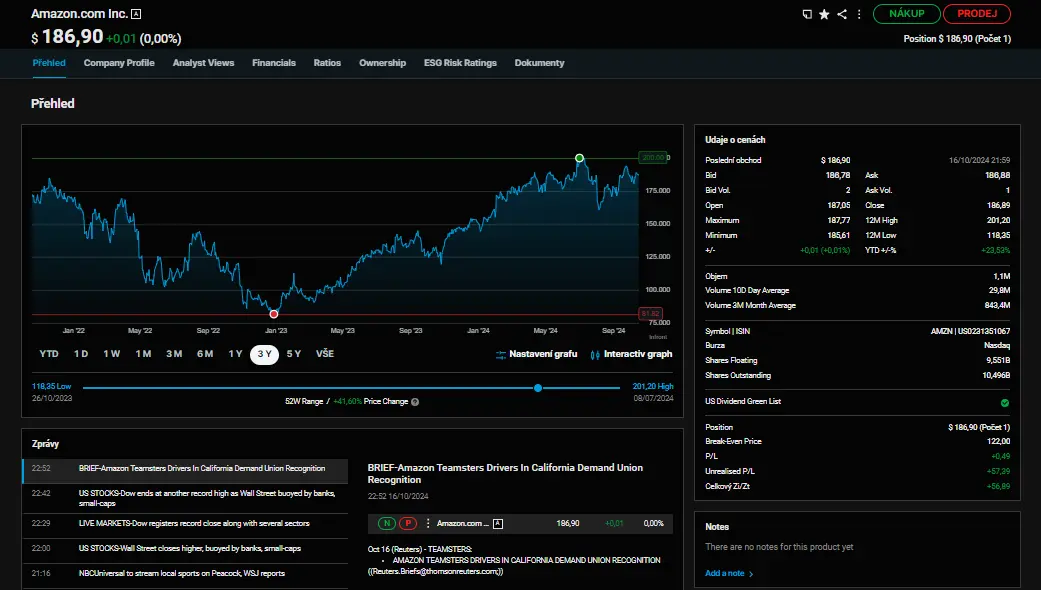Click the 12M Low value 118,35
1041x590 pixels.
pos(998,236)
